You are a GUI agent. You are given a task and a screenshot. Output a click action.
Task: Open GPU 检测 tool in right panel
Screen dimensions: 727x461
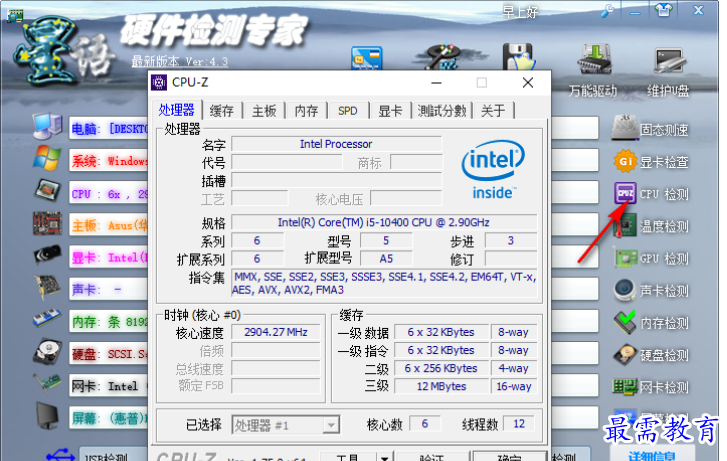(x=651, y=258)
